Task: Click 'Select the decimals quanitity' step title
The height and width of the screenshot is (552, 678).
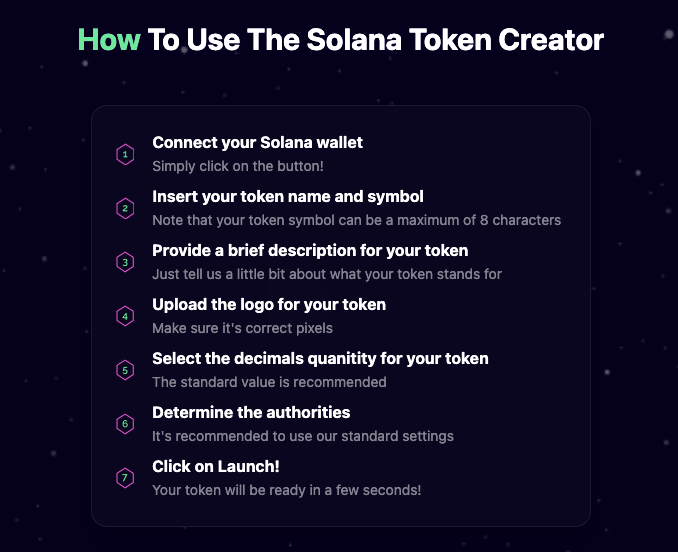Action: point(320,359)
